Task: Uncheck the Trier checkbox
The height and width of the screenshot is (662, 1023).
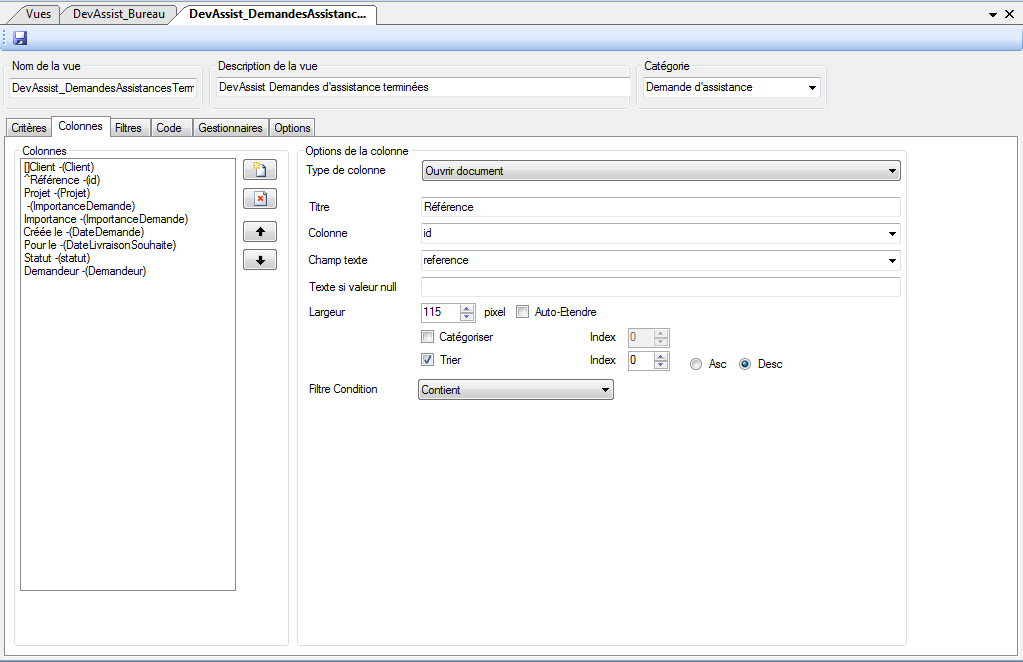Action: [428, 360]
